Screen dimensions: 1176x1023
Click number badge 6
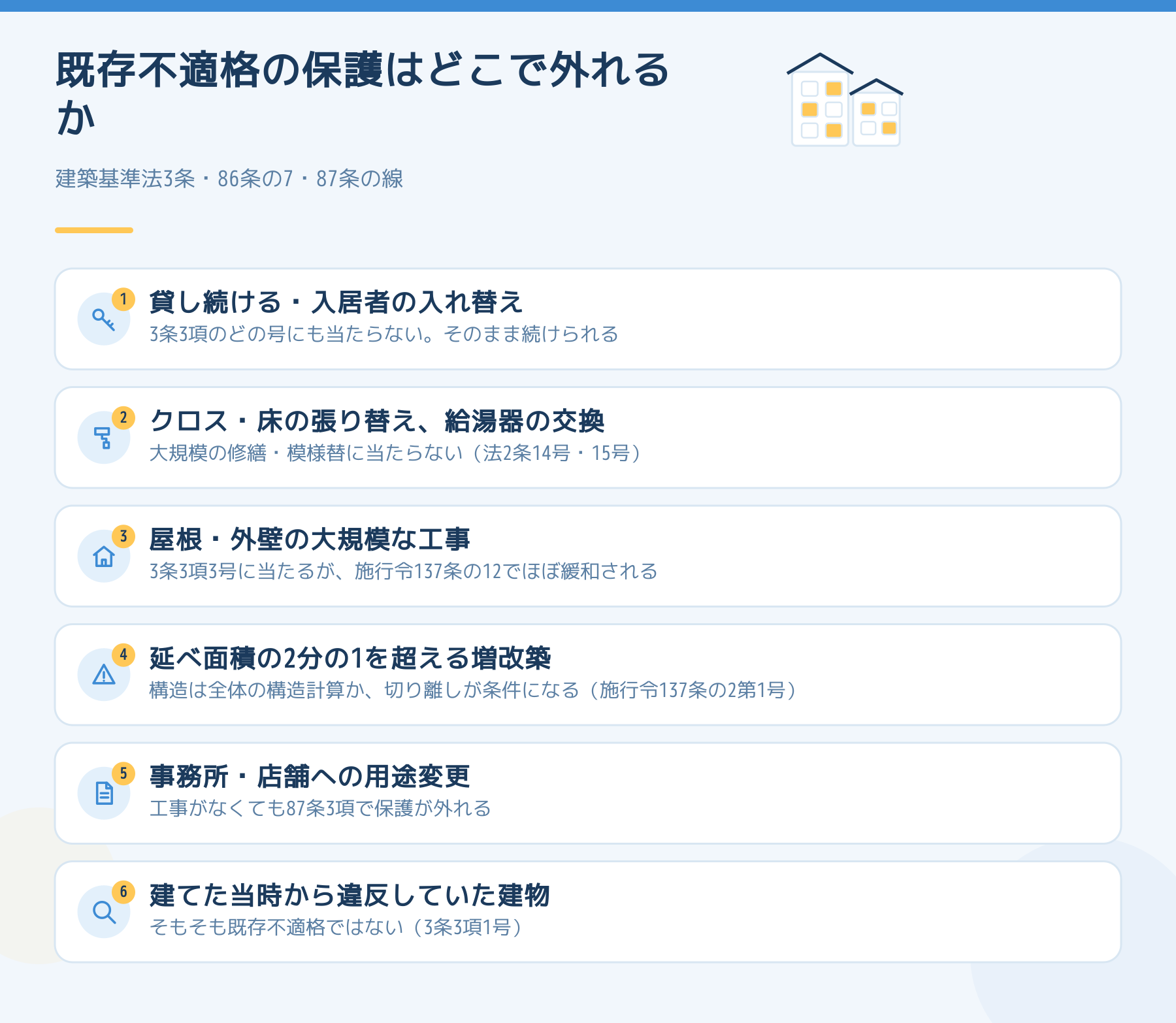pyautogui.click(x=123, y=892)
